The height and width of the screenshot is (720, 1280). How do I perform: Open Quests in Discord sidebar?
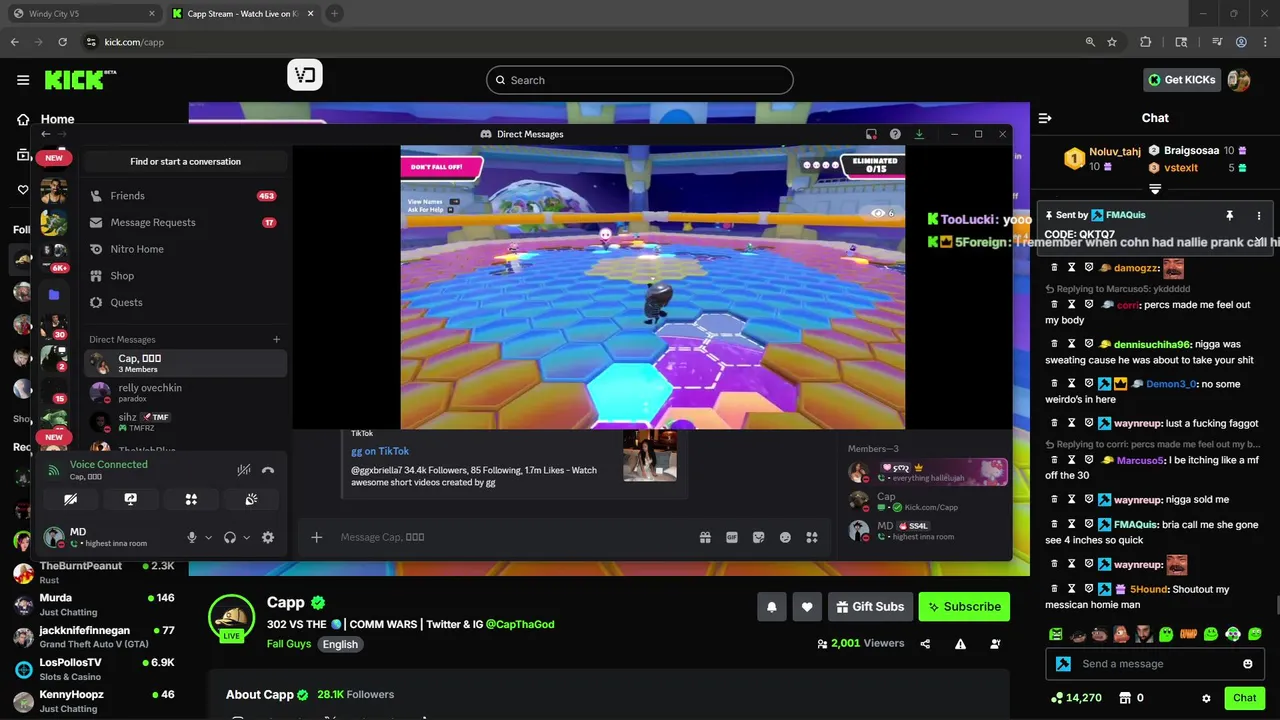(184, 302)
